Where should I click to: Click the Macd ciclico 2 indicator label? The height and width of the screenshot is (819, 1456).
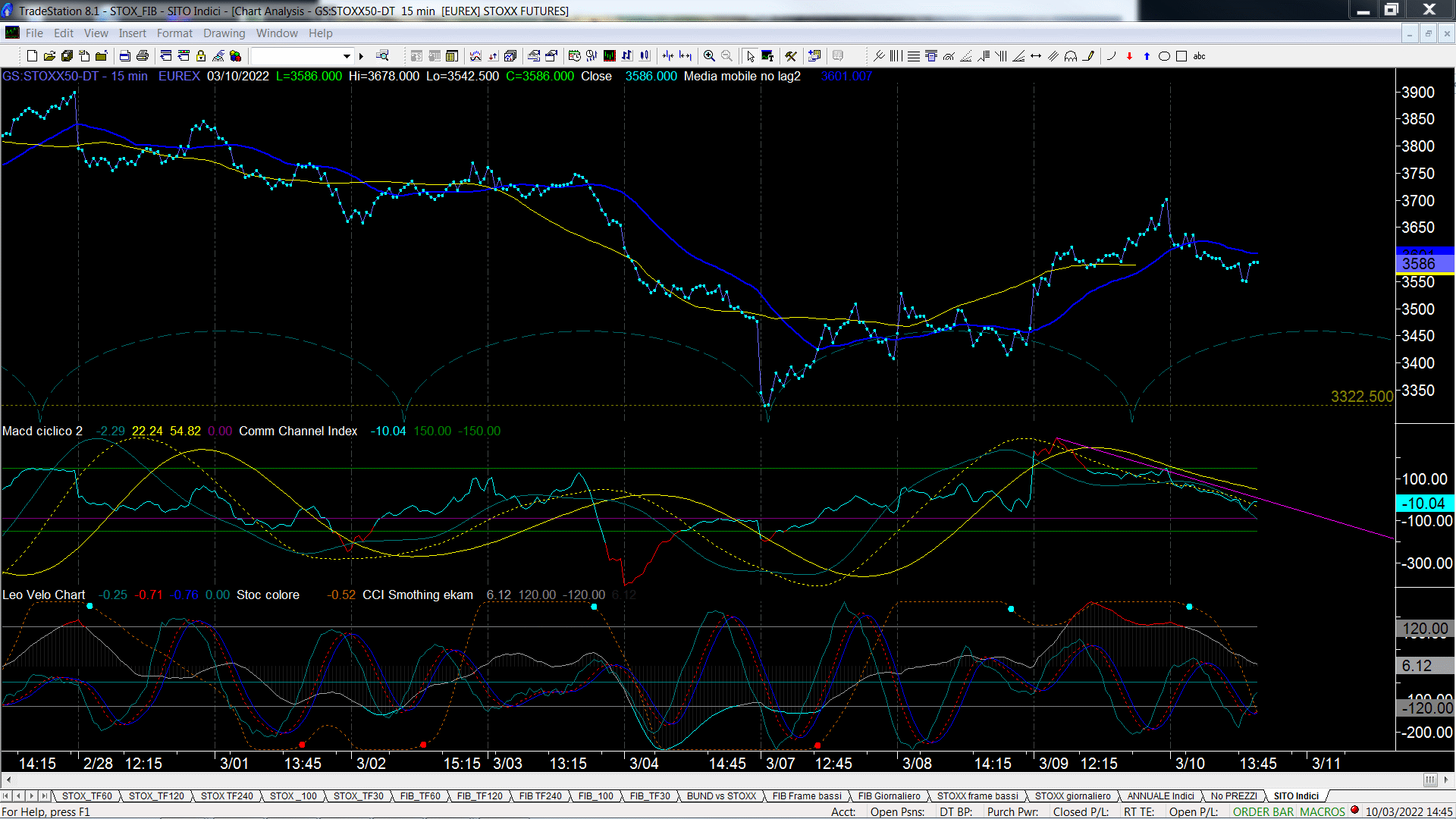tap(42, 431)
